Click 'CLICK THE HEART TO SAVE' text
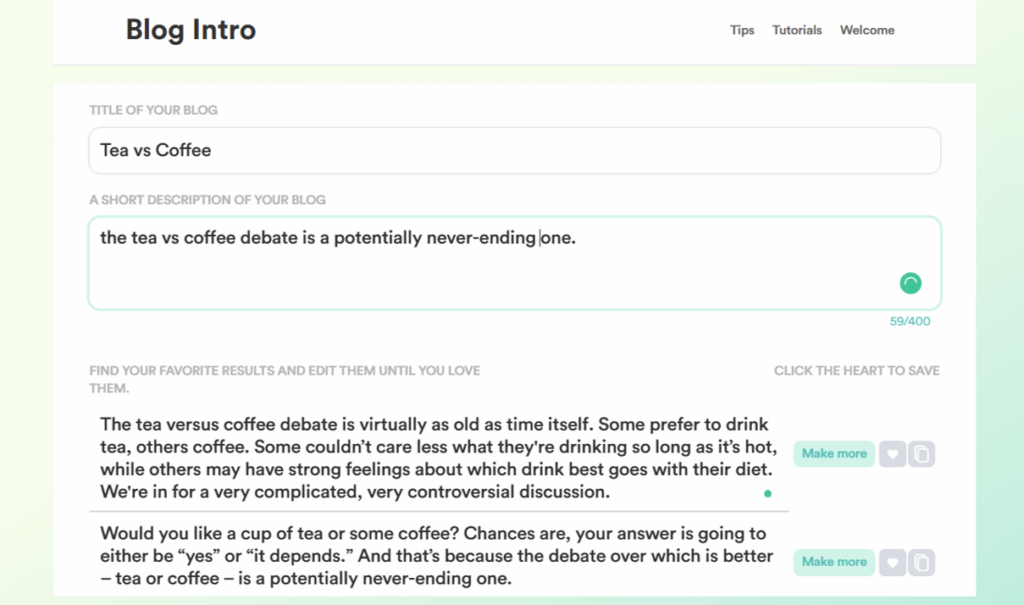 click(857, 370)
